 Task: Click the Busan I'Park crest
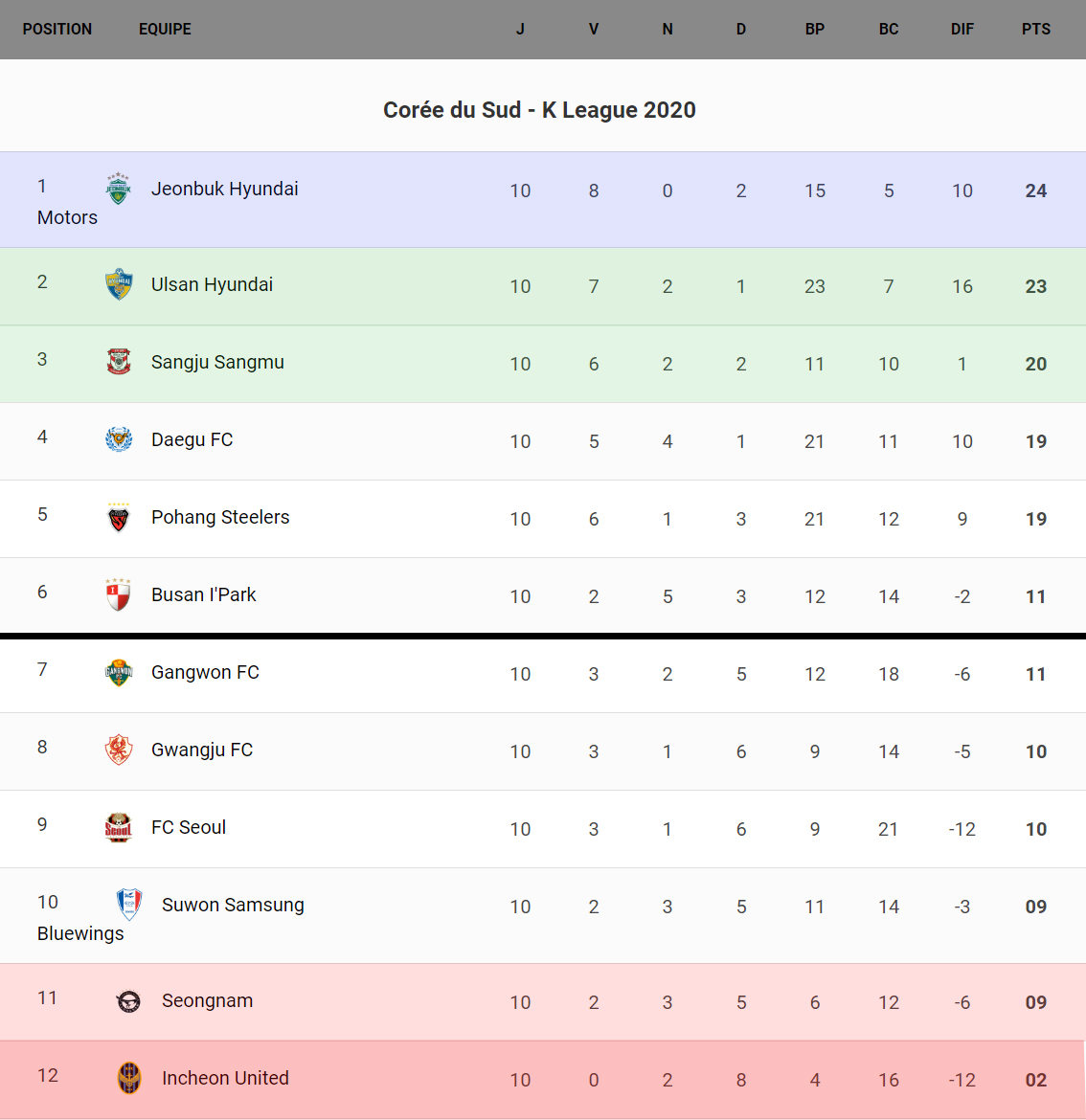click(x=119, y=594)
